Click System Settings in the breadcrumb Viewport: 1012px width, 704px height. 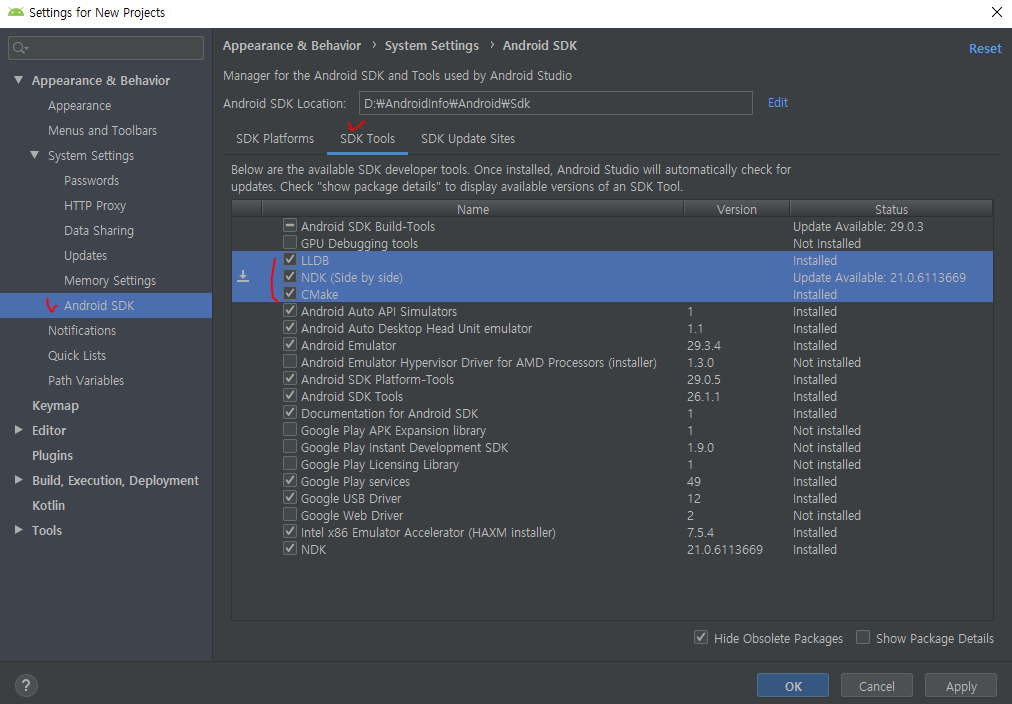(x=432, y=46)
